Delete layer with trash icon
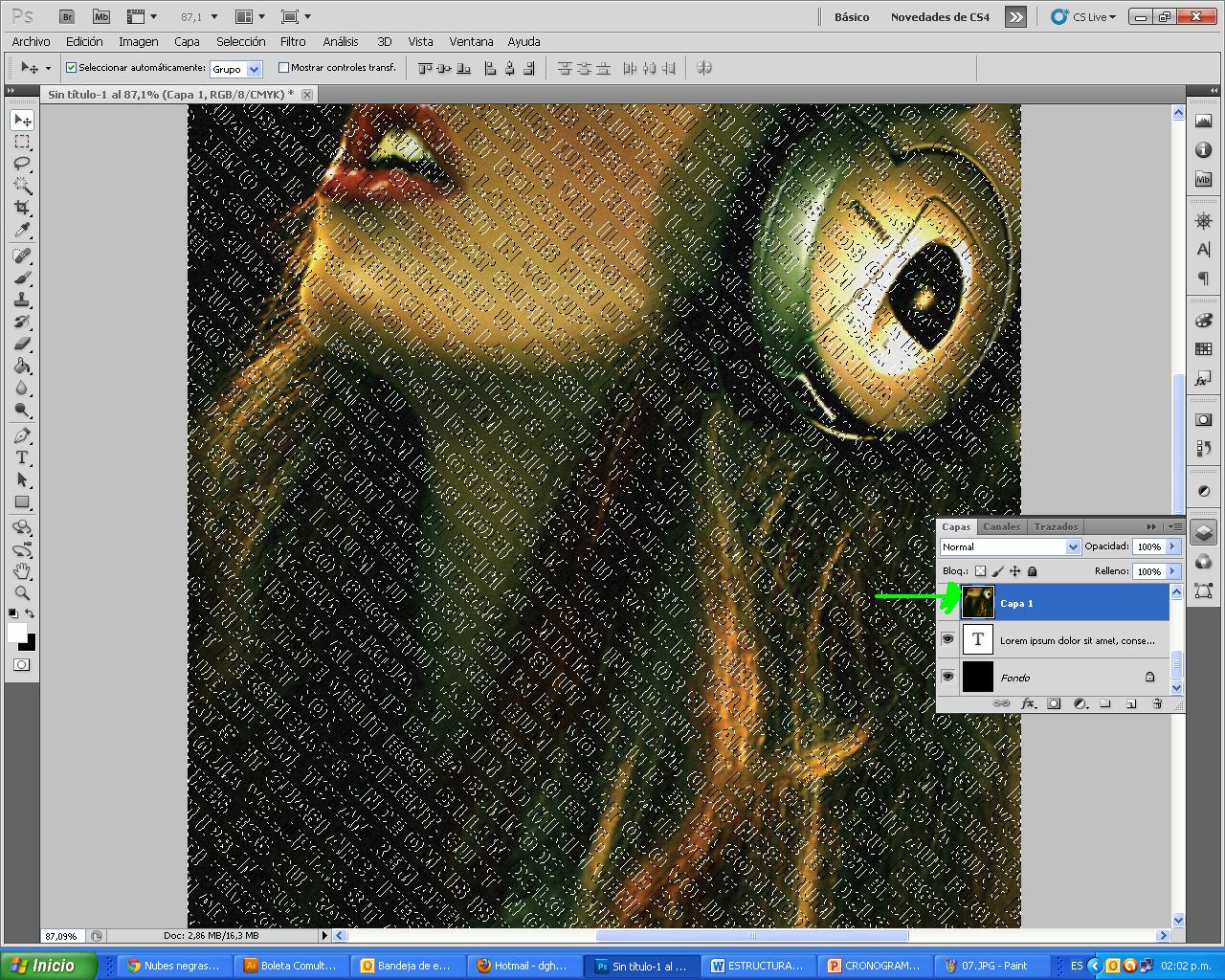Viewport: 1225px width, 980px height. [x=1157, y=703]
